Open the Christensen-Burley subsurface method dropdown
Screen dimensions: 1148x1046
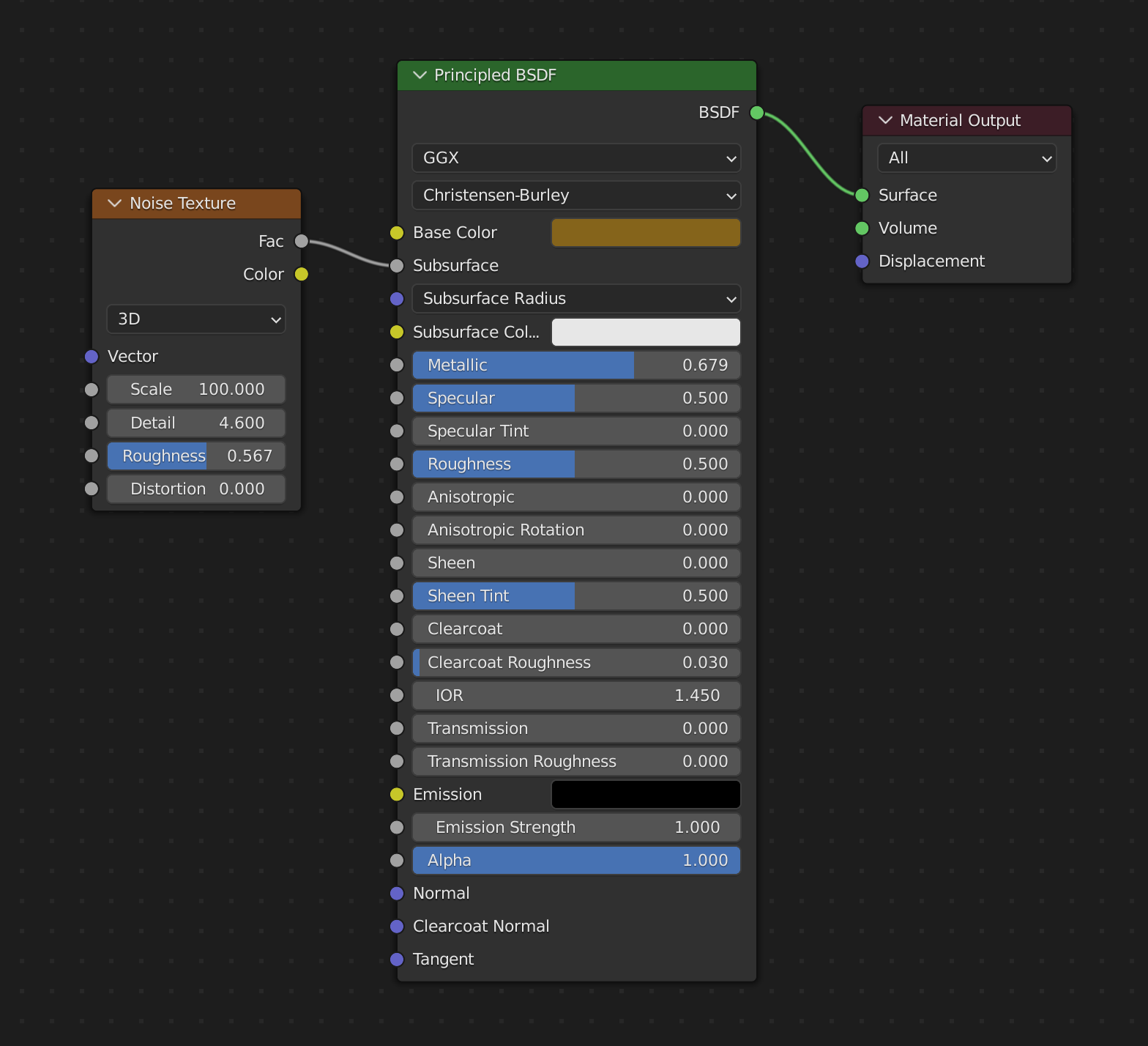tap(576, 196)
